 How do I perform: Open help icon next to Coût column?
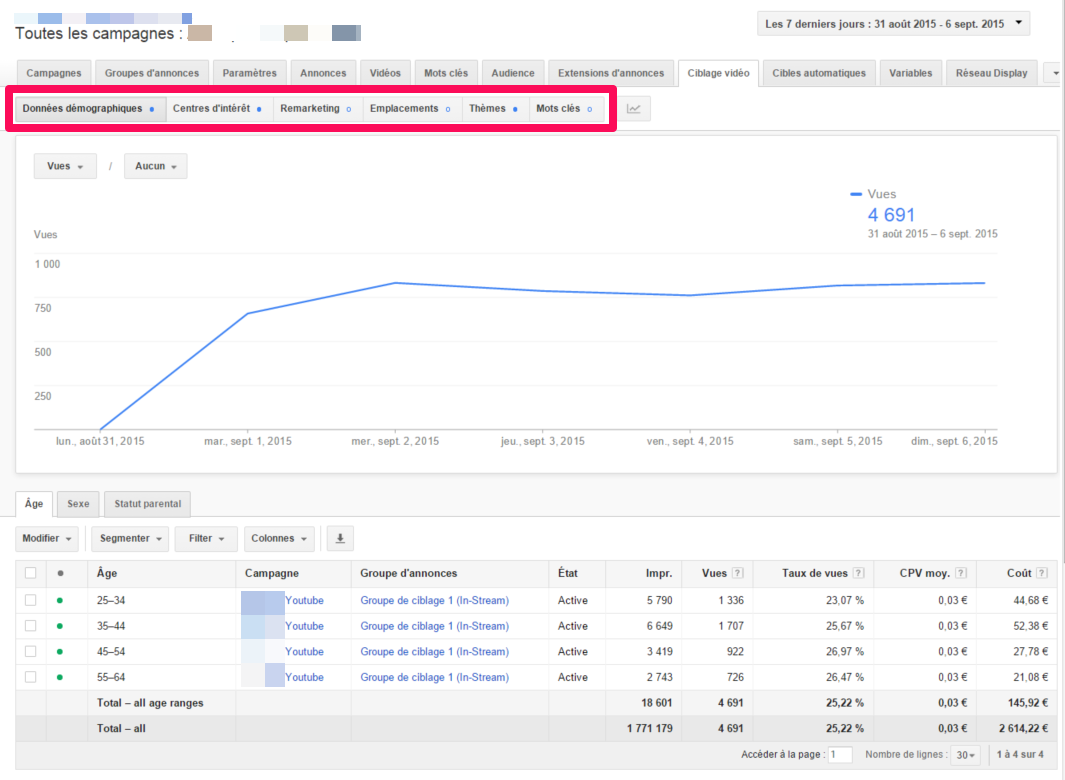coord(1043,573)
